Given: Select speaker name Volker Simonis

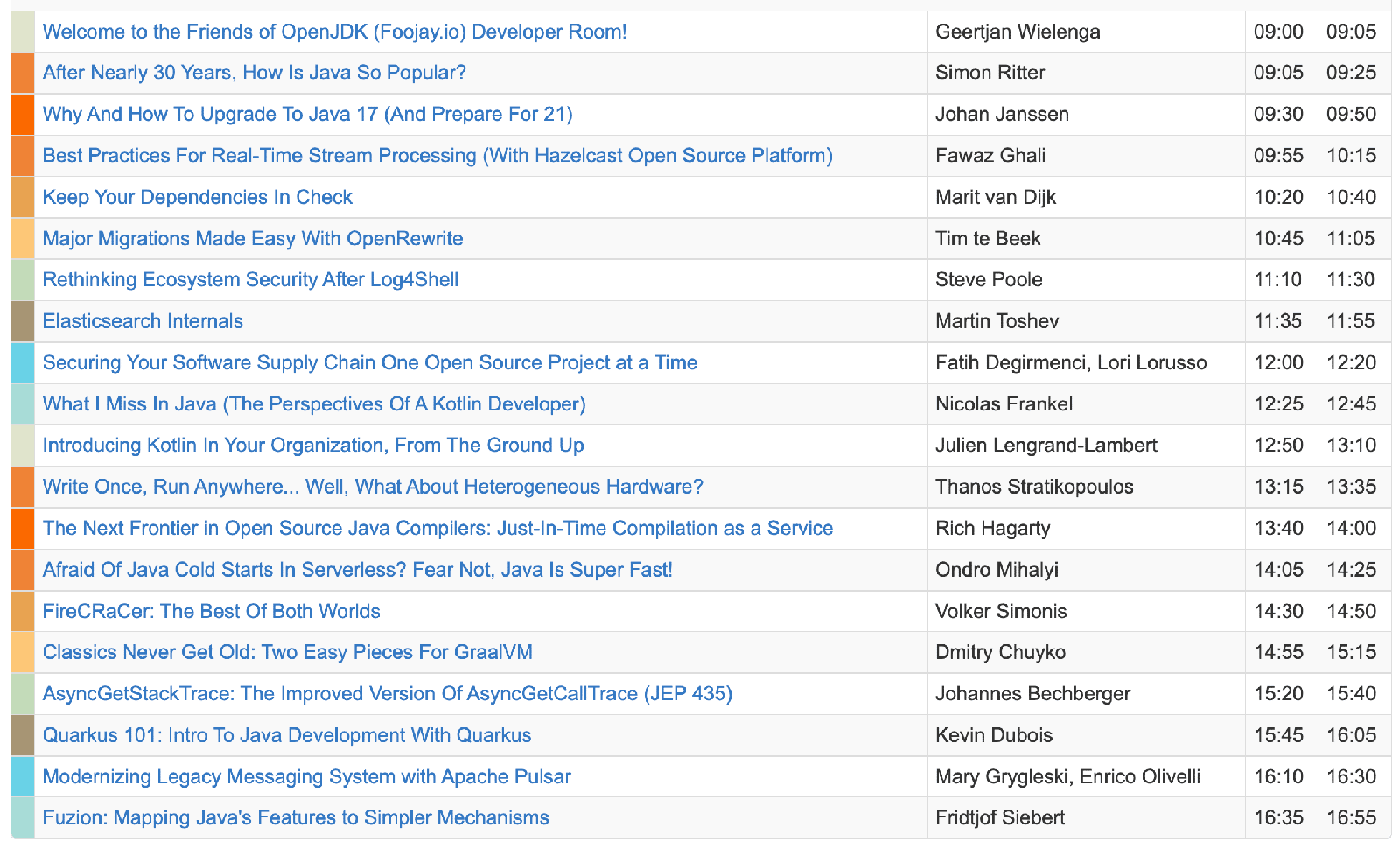Looking at the screenshot, I should [x=1001, y=611].
